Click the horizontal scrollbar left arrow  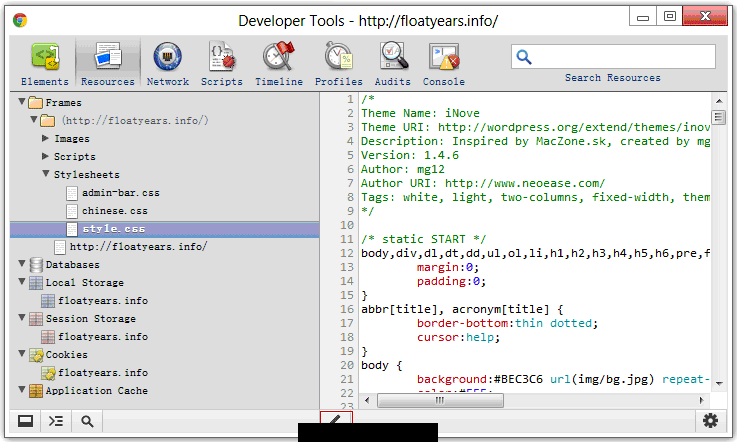(367, 401)
